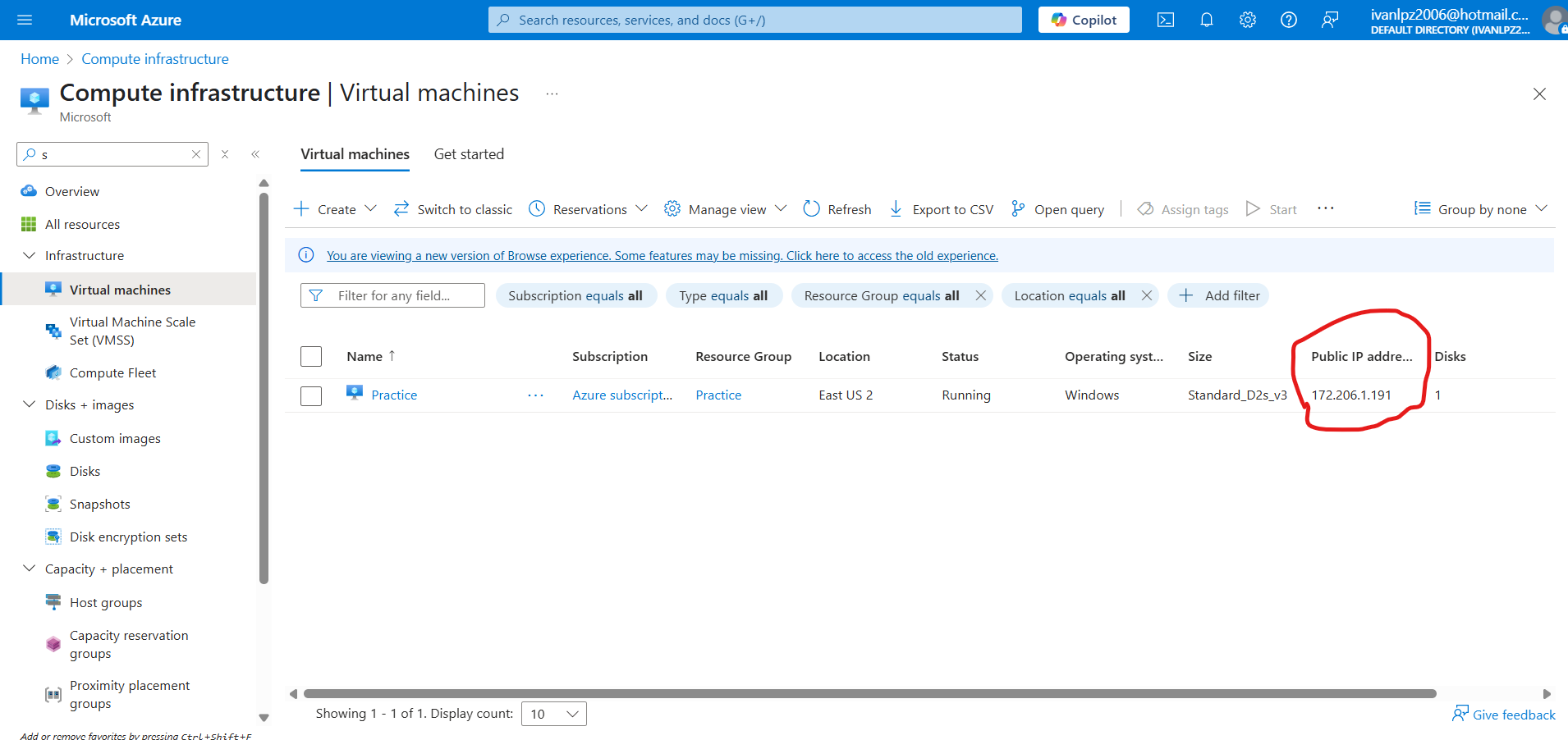Collapse the sidebar menu with double chevron
The width and height of the screenshot is (1568, 740).
(255, 154)
